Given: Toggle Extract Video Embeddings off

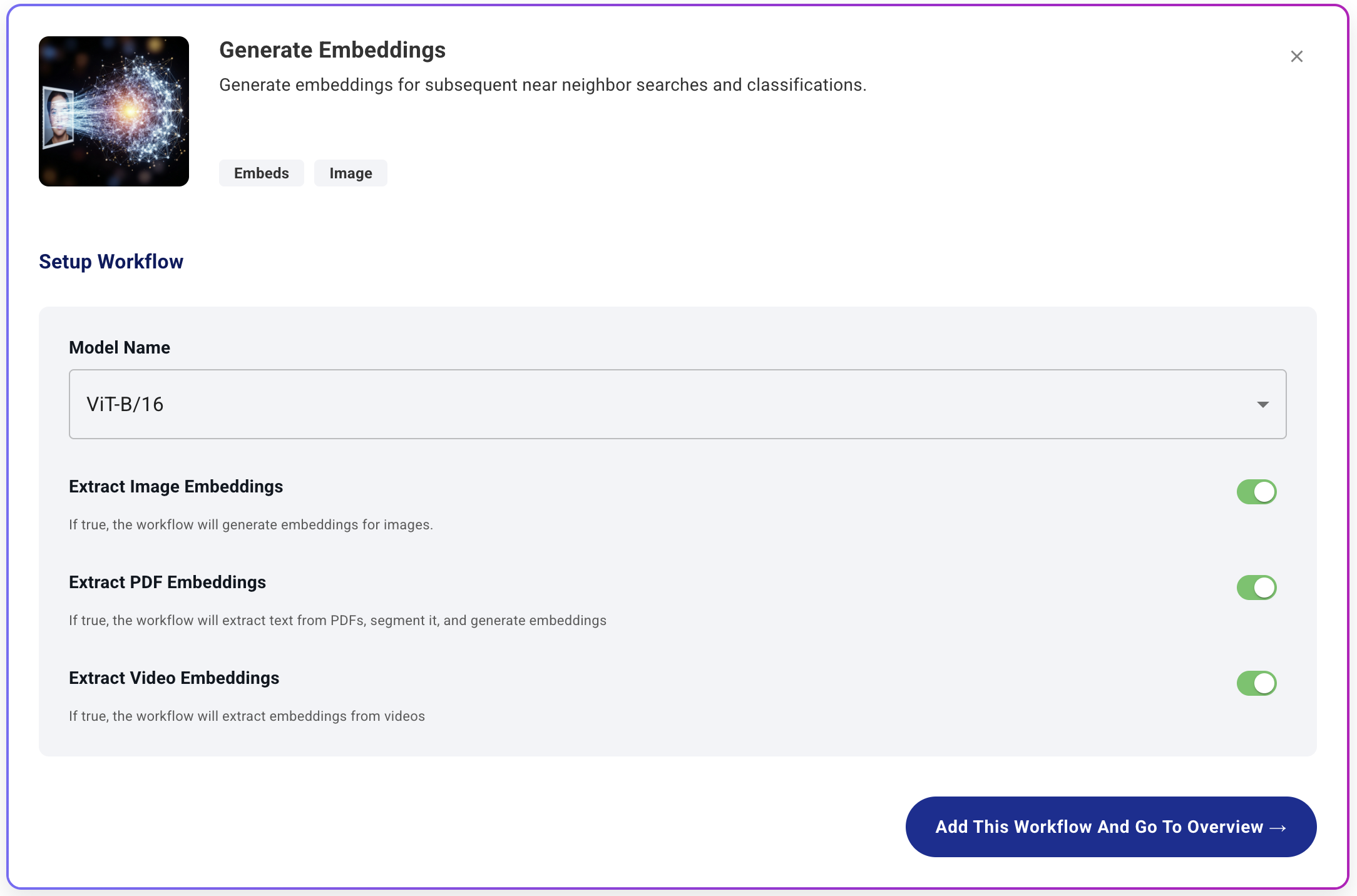Looking at the screenshot, I should coord(1256,683).
